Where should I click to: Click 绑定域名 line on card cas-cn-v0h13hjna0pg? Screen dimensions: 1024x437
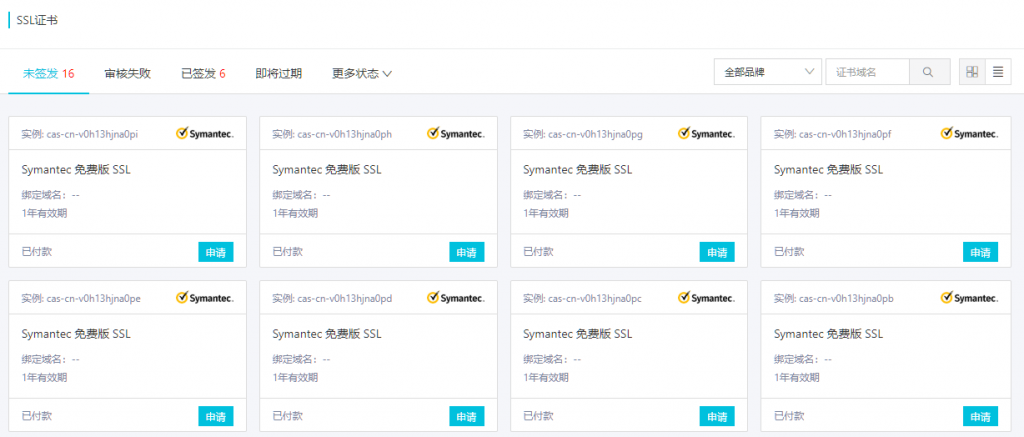552,195
